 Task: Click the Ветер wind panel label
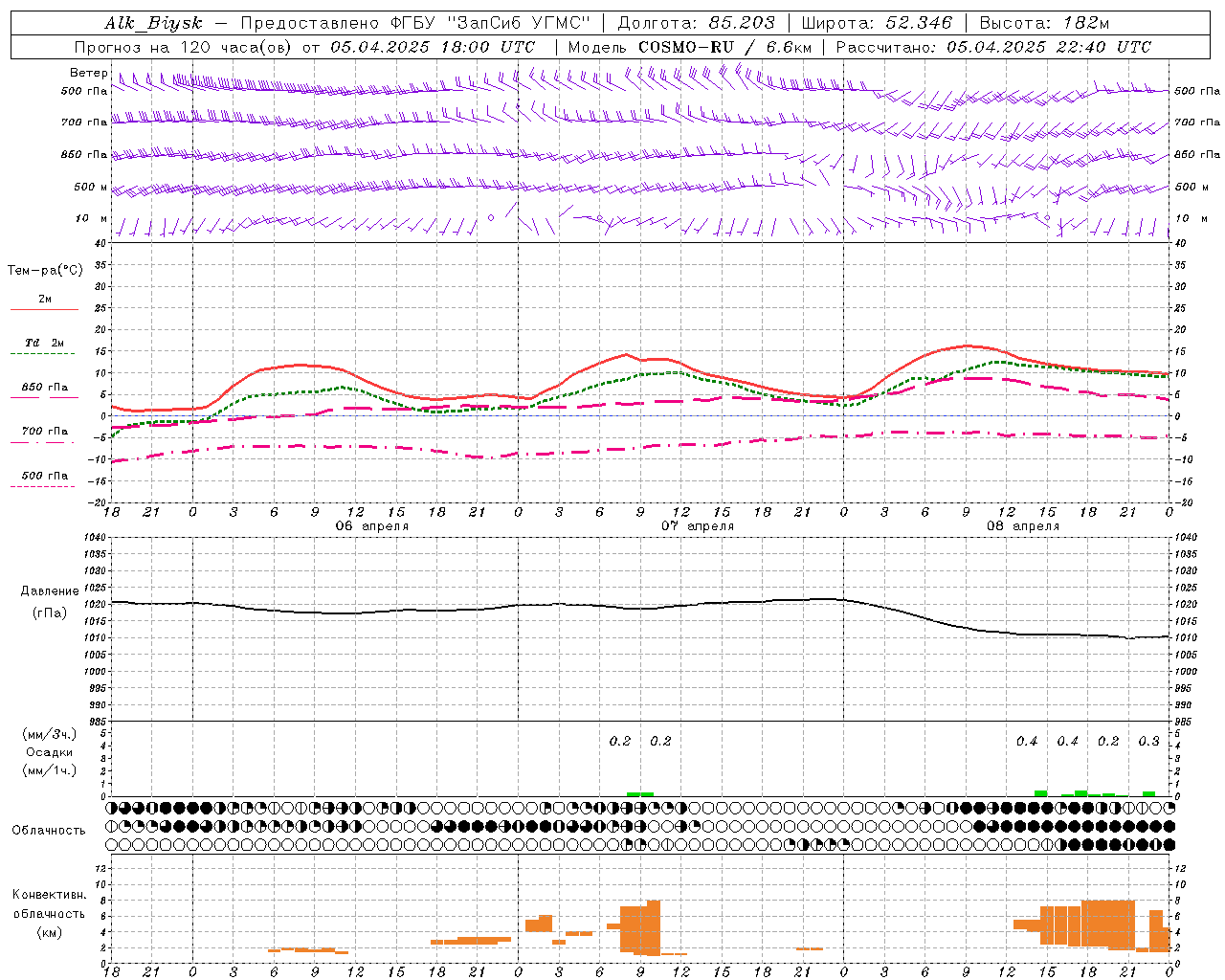tap(88, 73)
